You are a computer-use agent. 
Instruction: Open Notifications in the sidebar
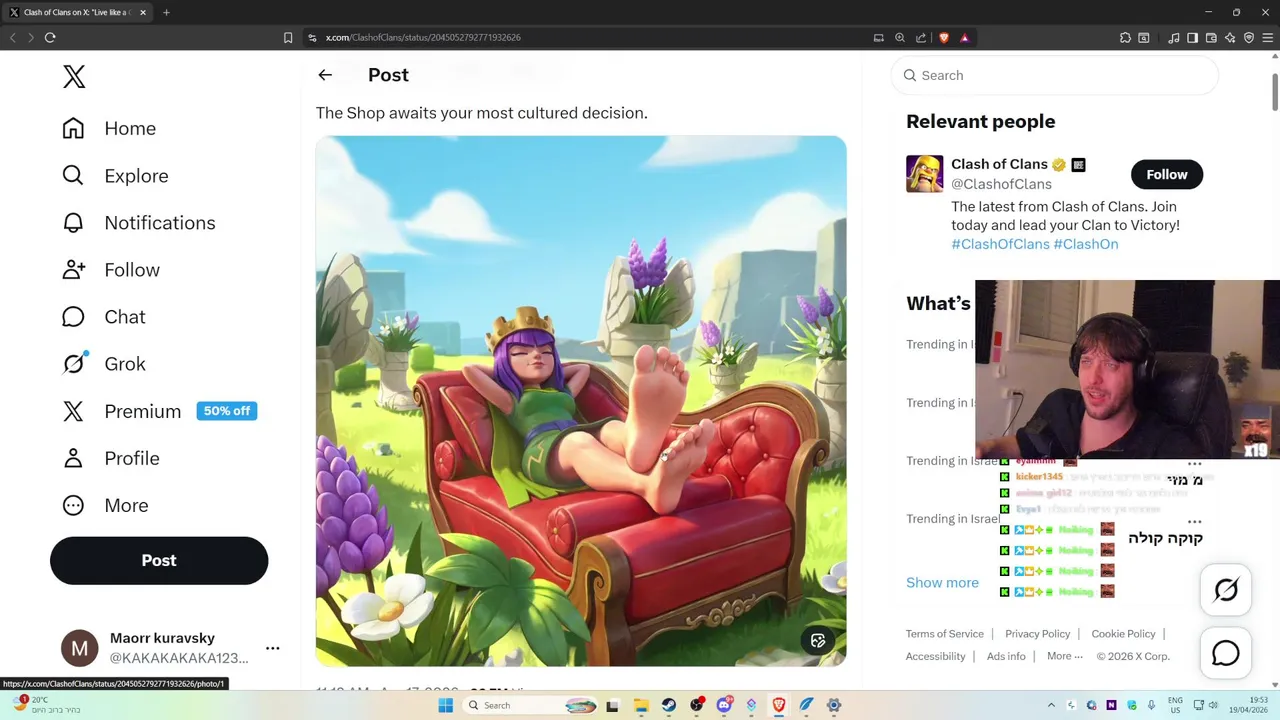click(138, 222)
